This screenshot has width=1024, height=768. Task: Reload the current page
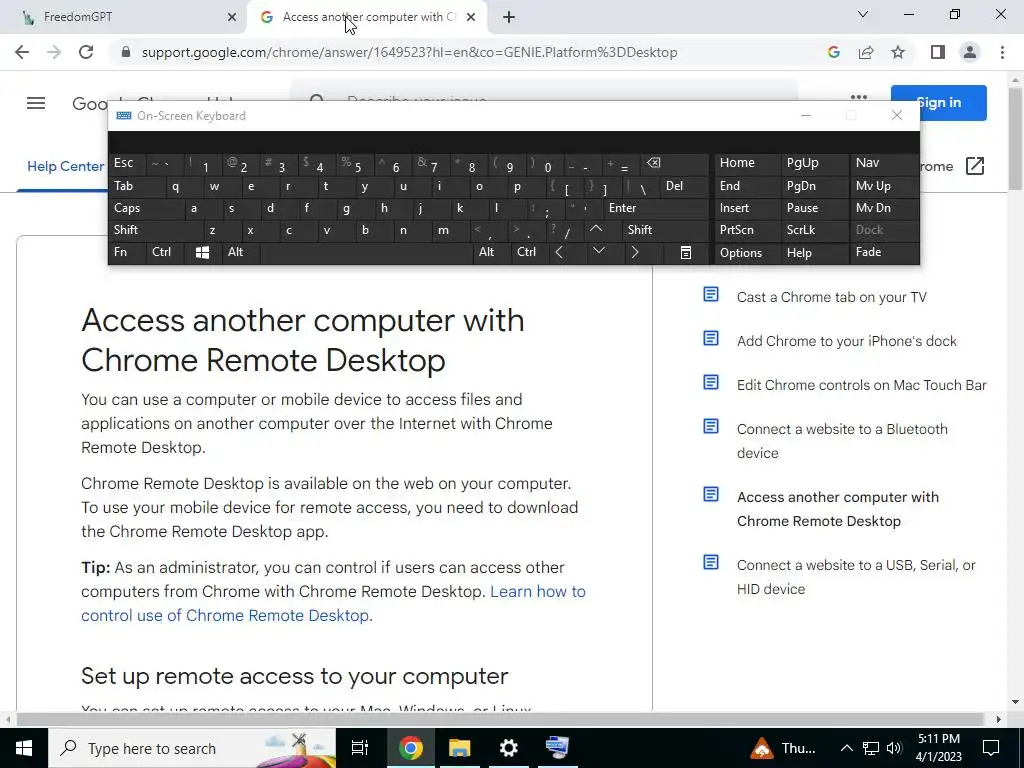pos(86,52)
